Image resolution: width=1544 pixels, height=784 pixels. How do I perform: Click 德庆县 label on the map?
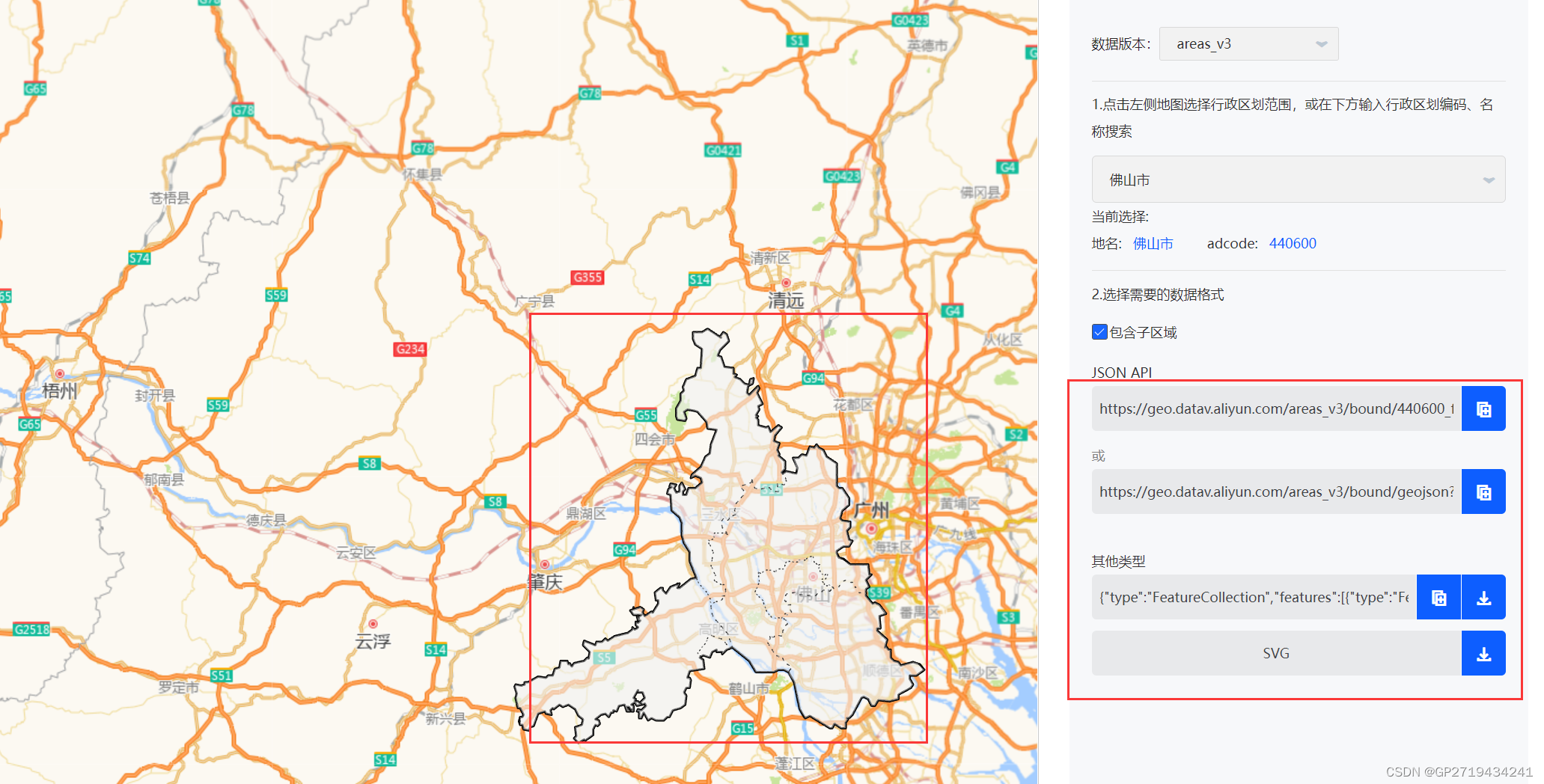coord(266,520)
